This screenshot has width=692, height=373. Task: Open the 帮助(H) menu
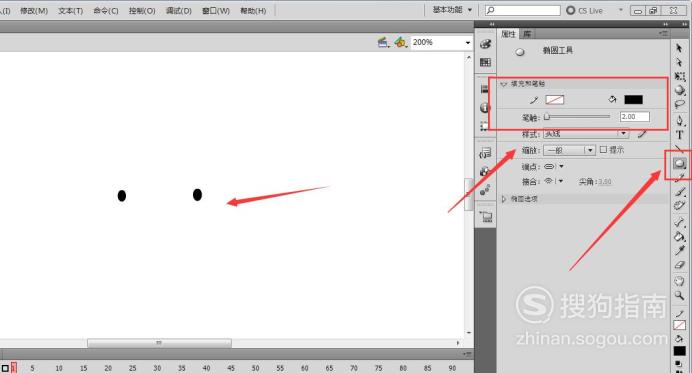click(x=253, y=11)
